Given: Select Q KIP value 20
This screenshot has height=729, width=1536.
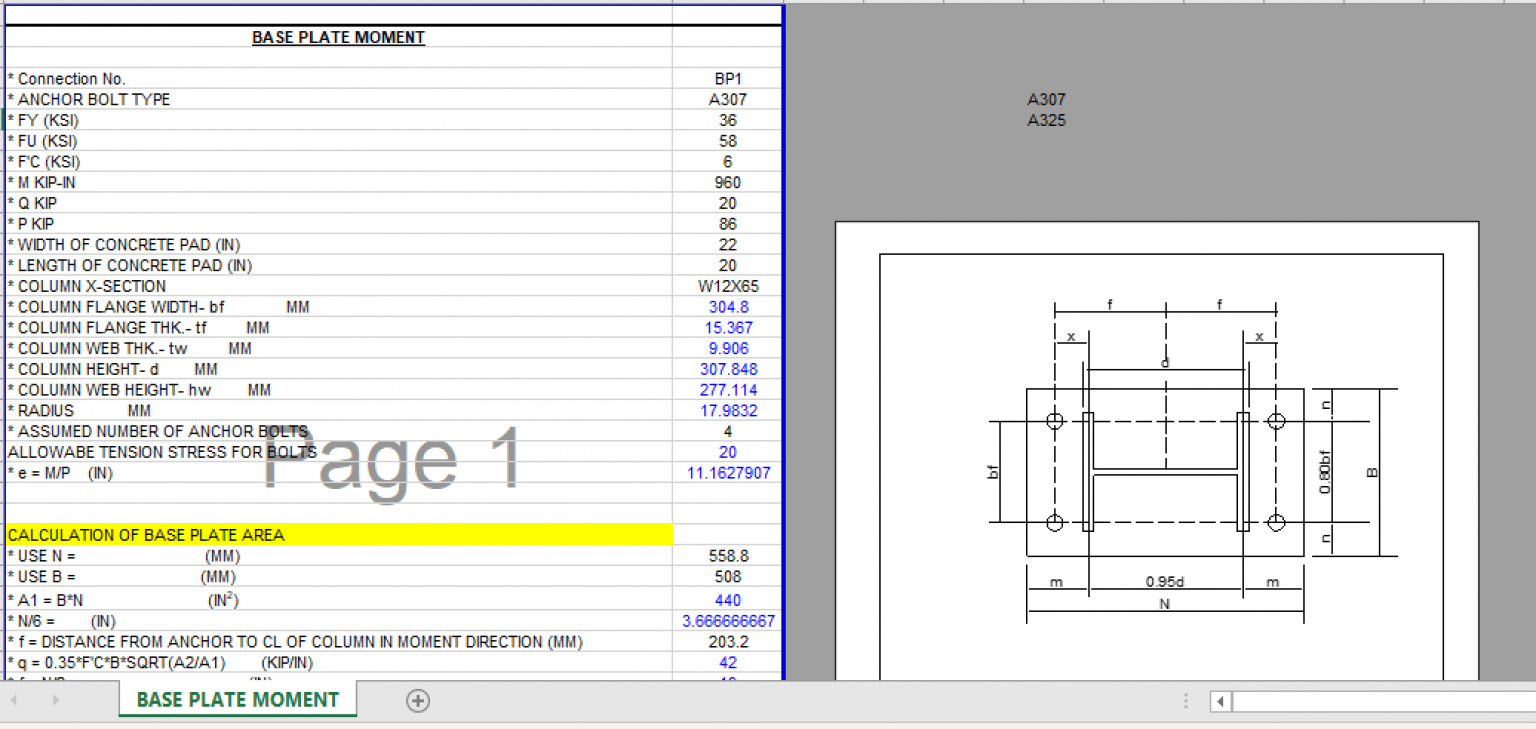Looking at the screenshot, I should point(728,203).
